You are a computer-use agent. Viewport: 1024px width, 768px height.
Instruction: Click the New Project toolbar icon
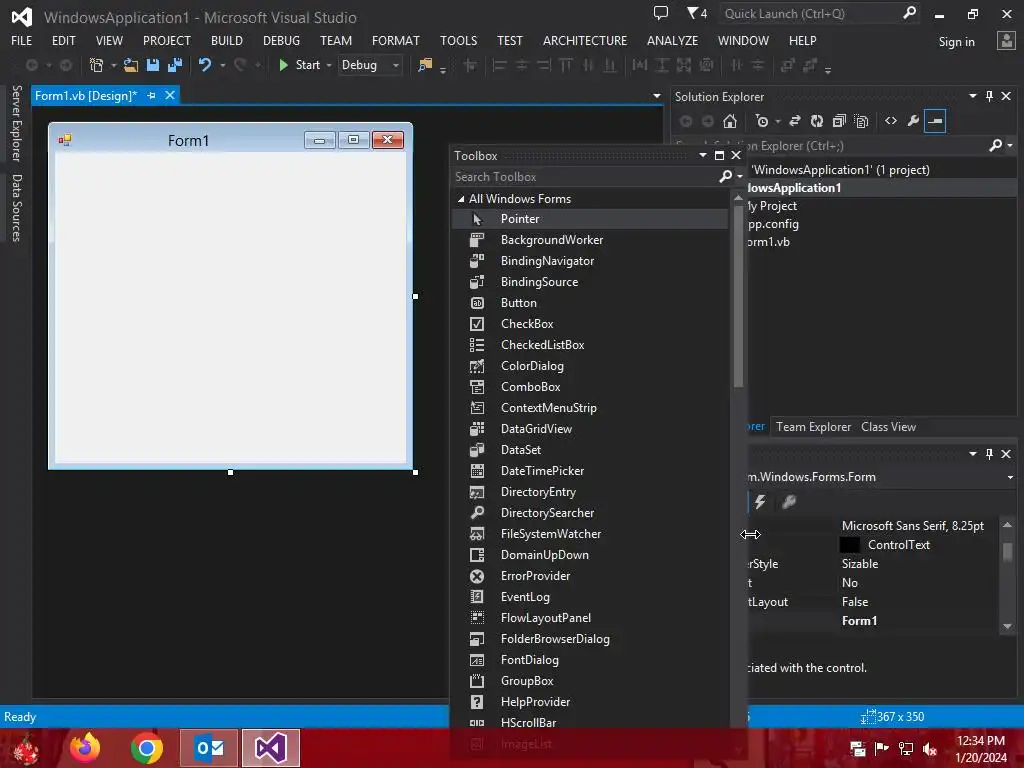click(96, 65)
